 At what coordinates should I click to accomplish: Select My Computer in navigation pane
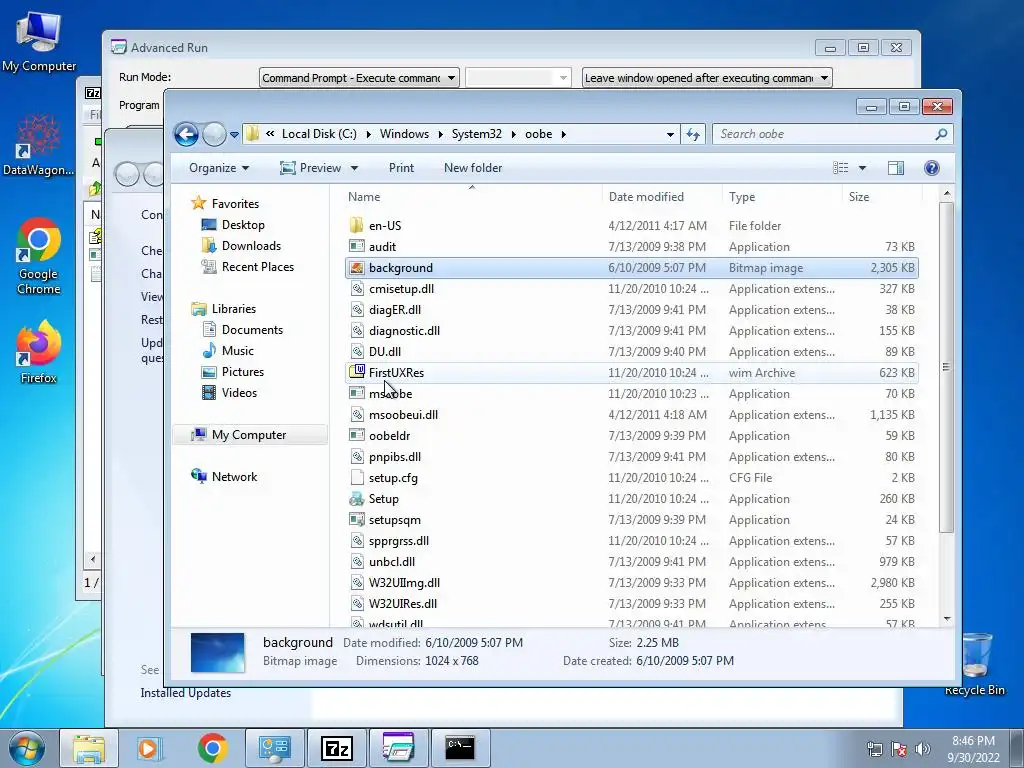pyautogui.click(x=248, y=435)
